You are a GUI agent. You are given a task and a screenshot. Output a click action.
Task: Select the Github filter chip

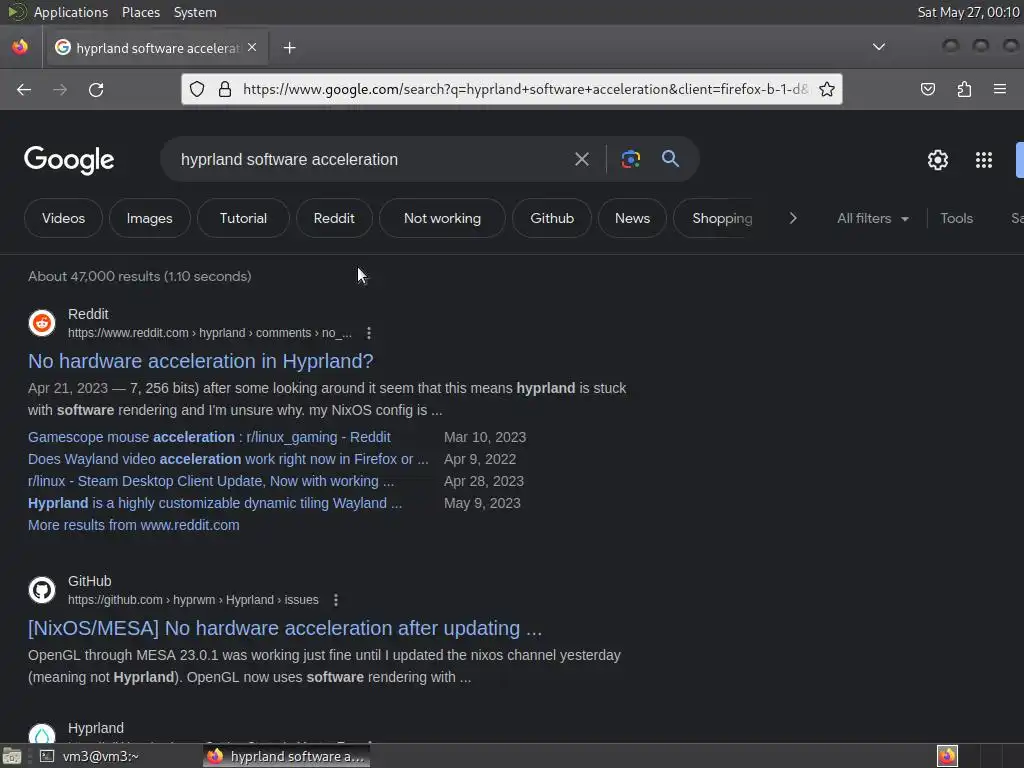point(552,218)
